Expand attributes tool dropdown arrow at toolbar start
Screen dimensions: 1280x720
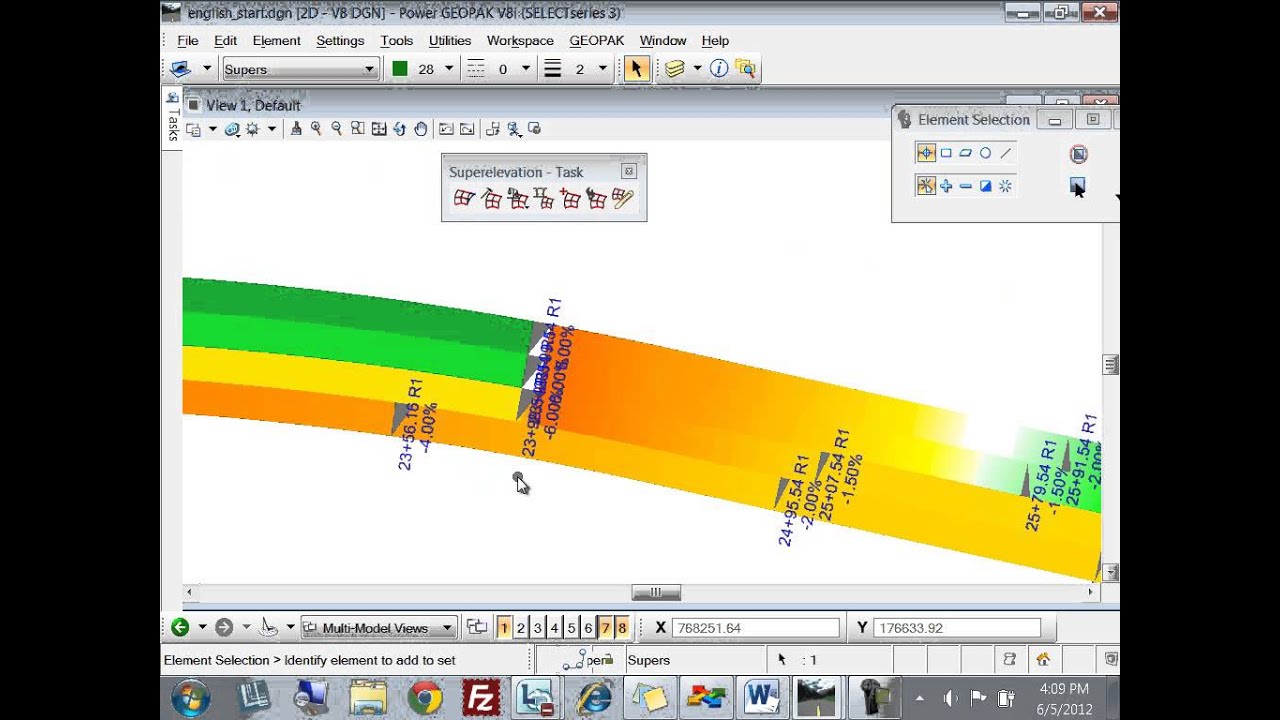(207, 69)
